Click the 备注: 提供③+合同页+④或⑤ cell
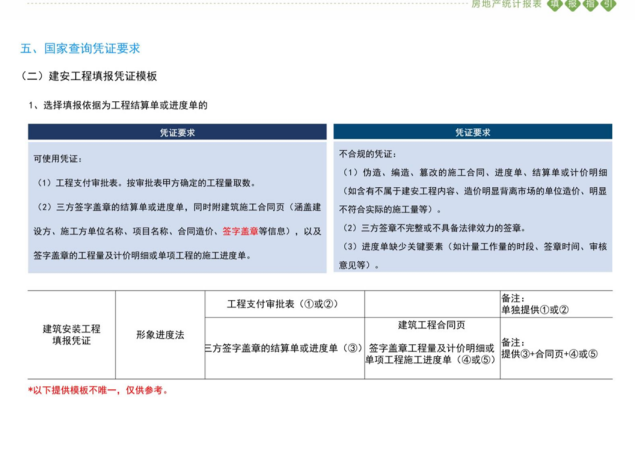 point(556,347)
